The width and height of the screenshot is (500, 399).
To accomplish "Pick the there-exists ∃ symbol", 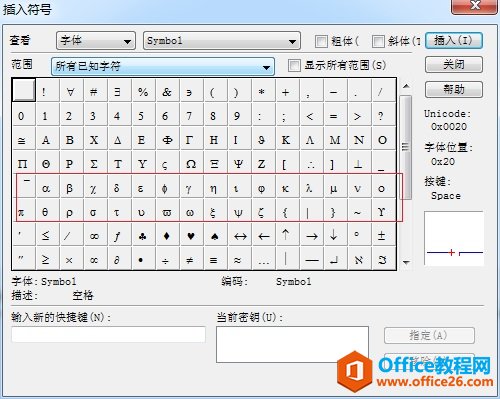I will pyautogui.click(x=117, y=92).
